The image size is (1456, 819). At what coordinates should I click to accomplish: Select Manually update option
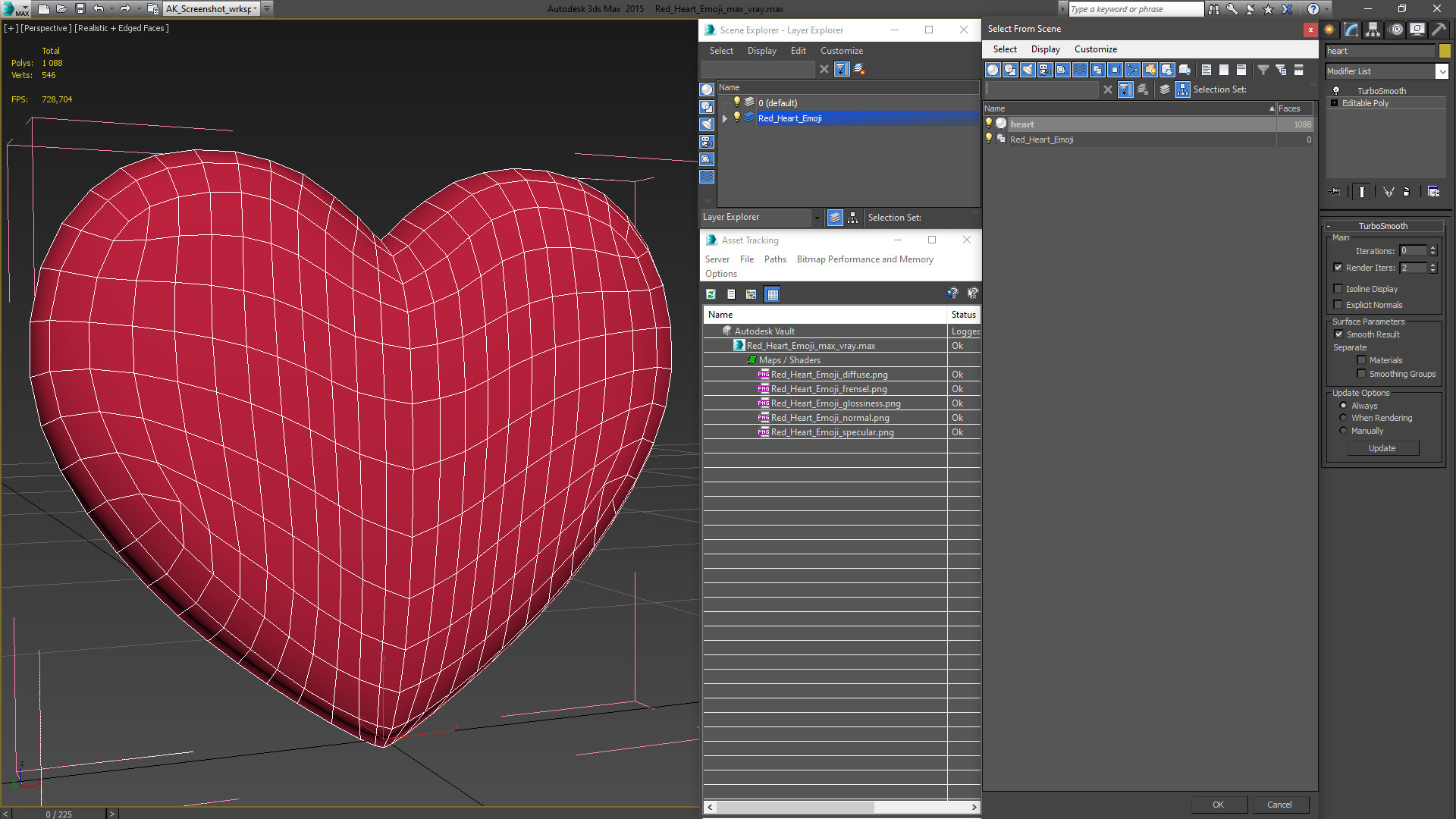tap(1343, 431)
